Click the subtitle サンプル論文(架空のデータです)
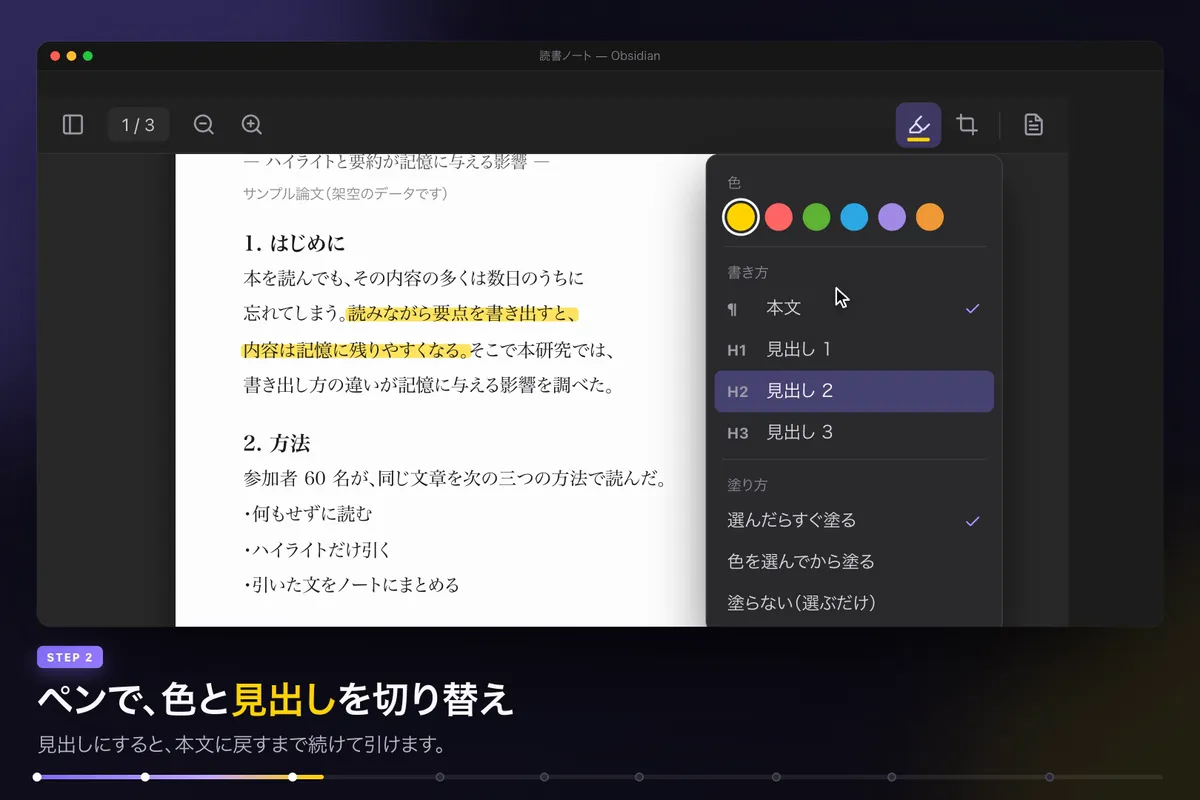The width and height of the screenshot is (1200, 800). point(345,194)
